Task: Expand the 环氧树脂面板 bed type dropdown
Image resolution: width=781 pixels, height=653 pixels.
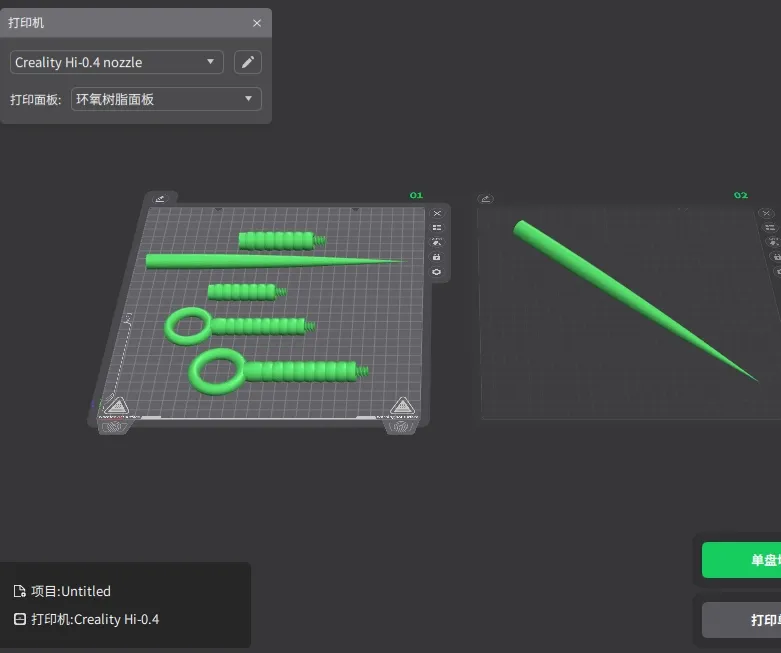Action: tap(166, 99)
